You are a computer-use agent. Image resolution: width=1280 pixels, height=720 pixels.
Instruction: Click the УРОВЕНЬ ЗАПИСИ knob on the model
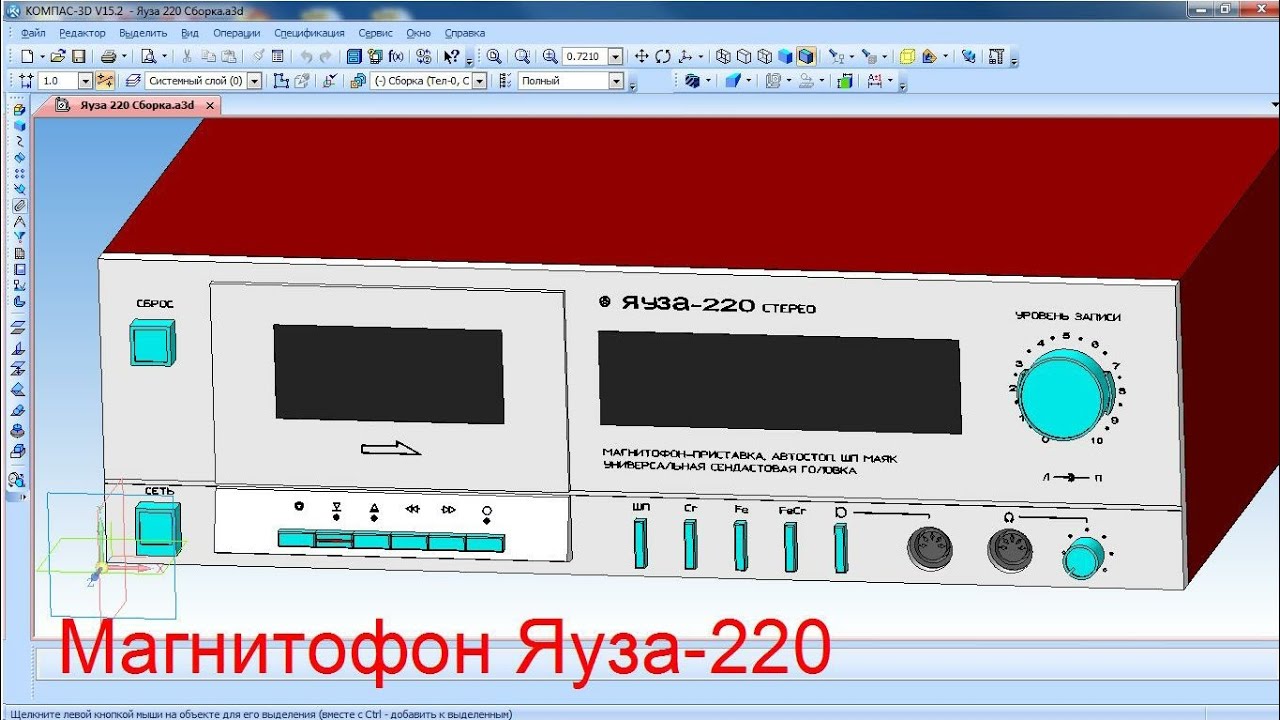(x=1063, y=394)
